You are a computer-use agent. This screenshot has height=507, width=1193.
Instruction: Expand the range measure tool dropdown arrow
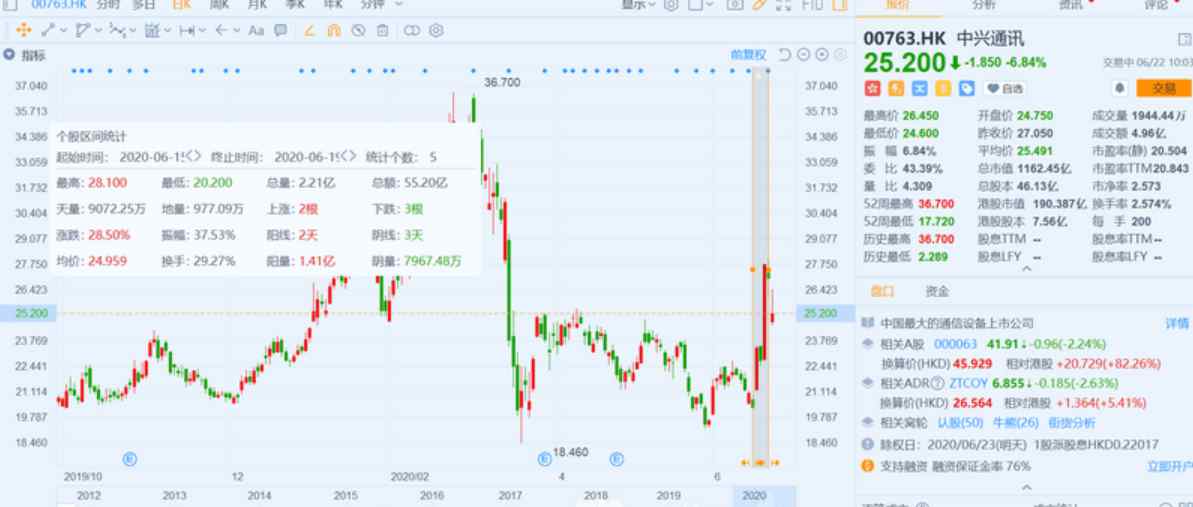click(x=203, y=31)
